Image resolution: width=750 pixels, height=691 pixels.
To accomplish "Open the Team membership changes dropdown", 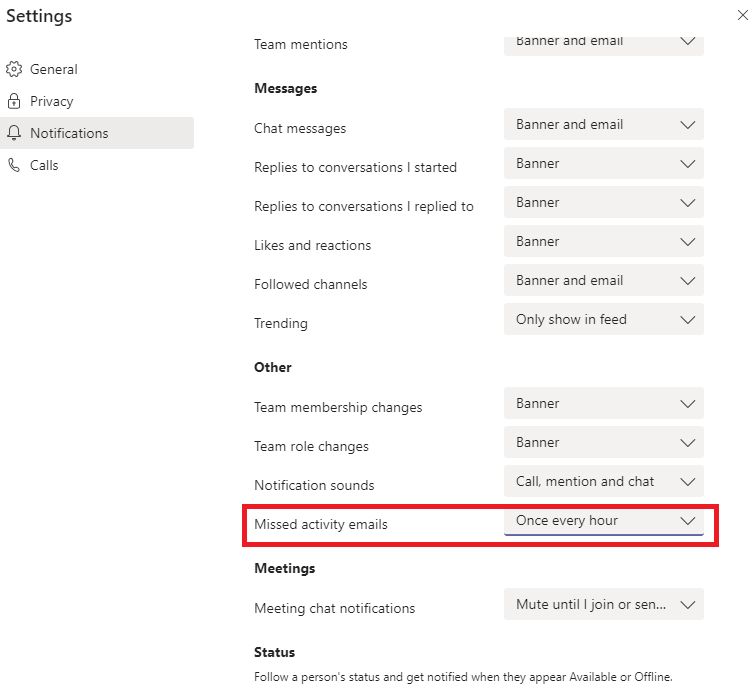I will pos(603,404).
